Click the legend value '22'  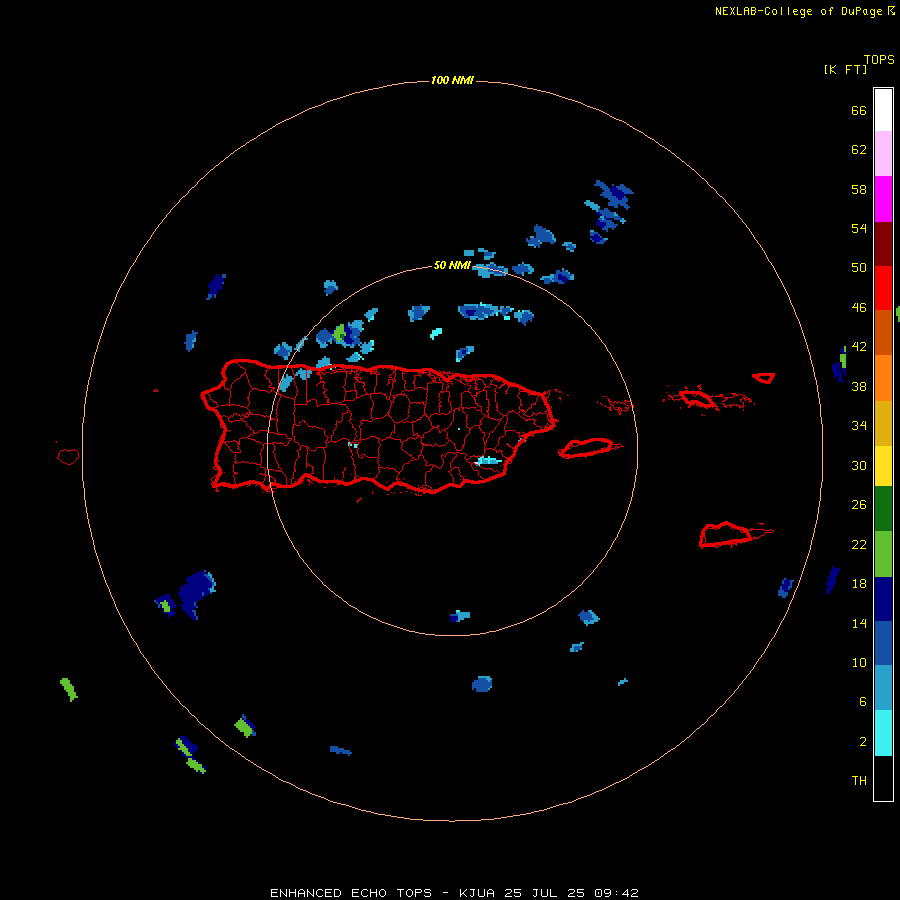859,544
